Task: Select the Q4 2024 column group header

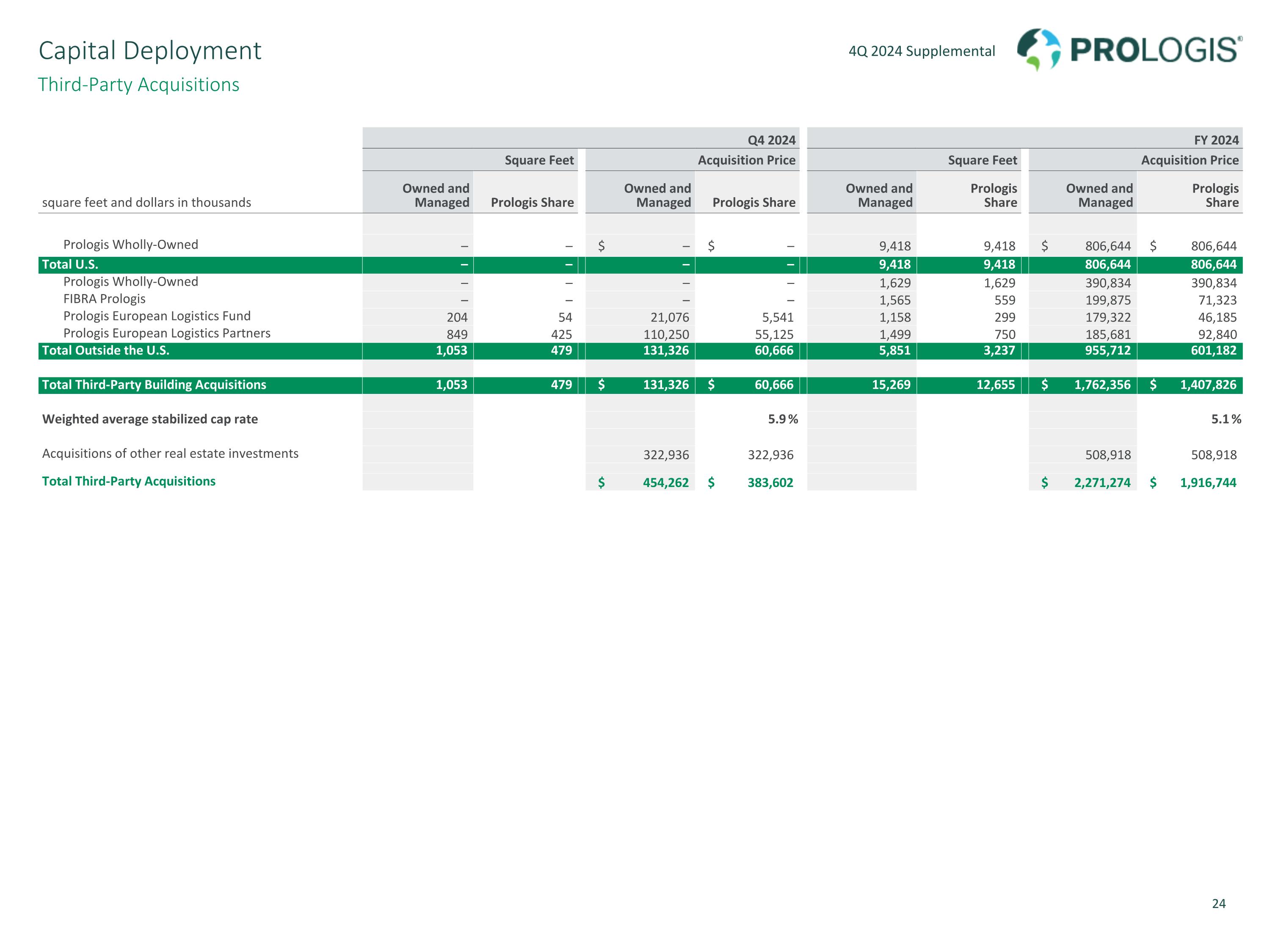Action: [x=771, y=140]
